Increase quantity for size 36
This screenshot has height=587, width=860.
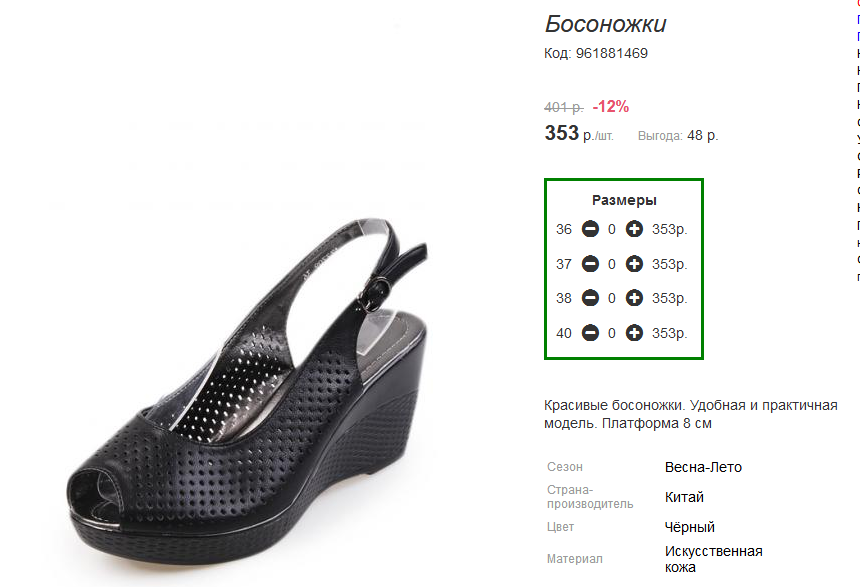[x=634, y=229]
